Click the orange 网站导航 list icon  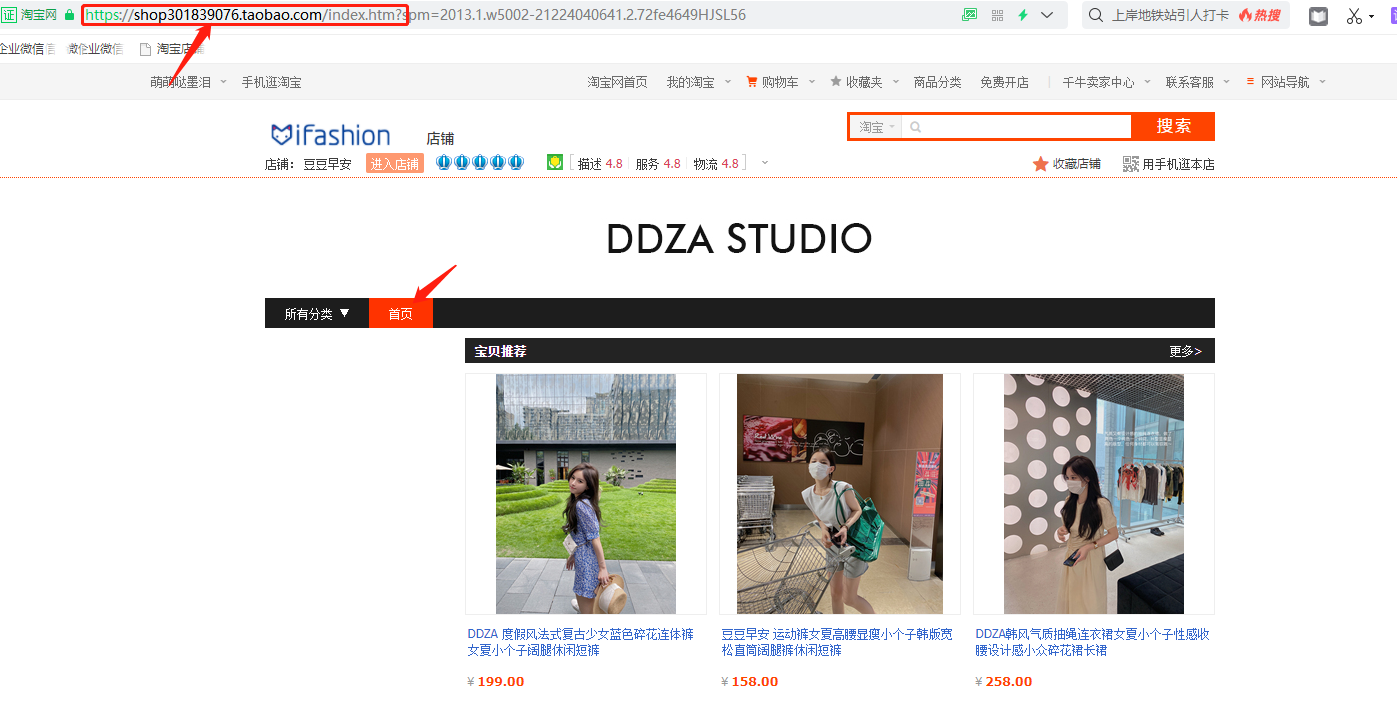(x=1250, y=82)
